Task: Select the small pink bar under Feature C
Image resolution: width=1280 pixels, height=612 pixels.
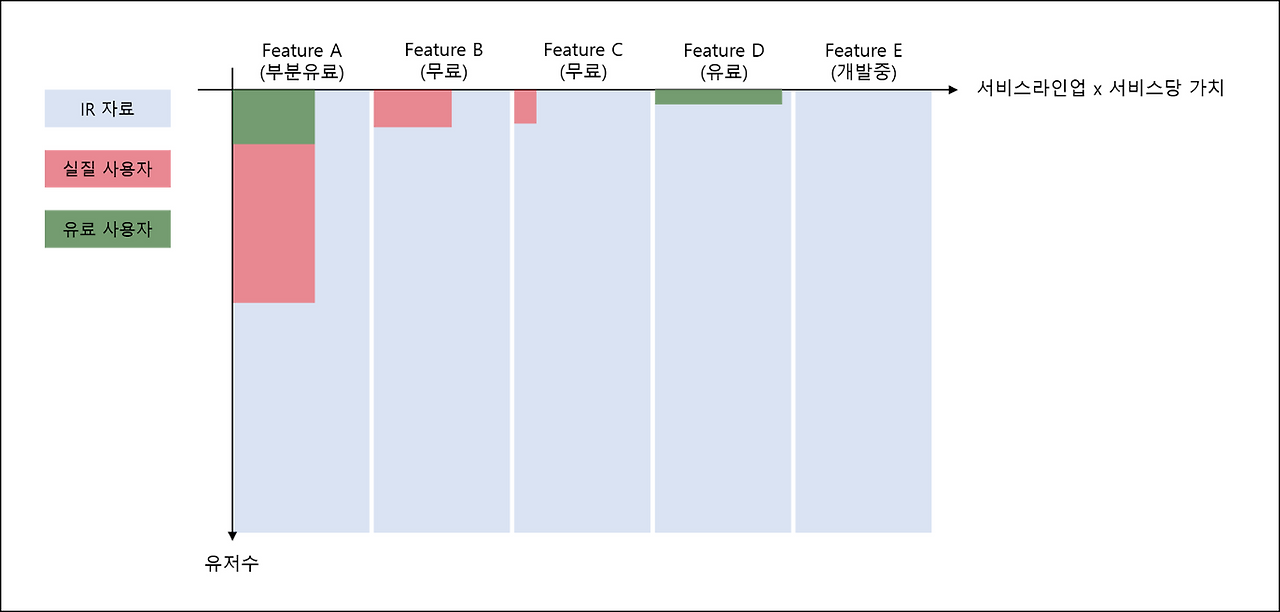Action: 525,107
